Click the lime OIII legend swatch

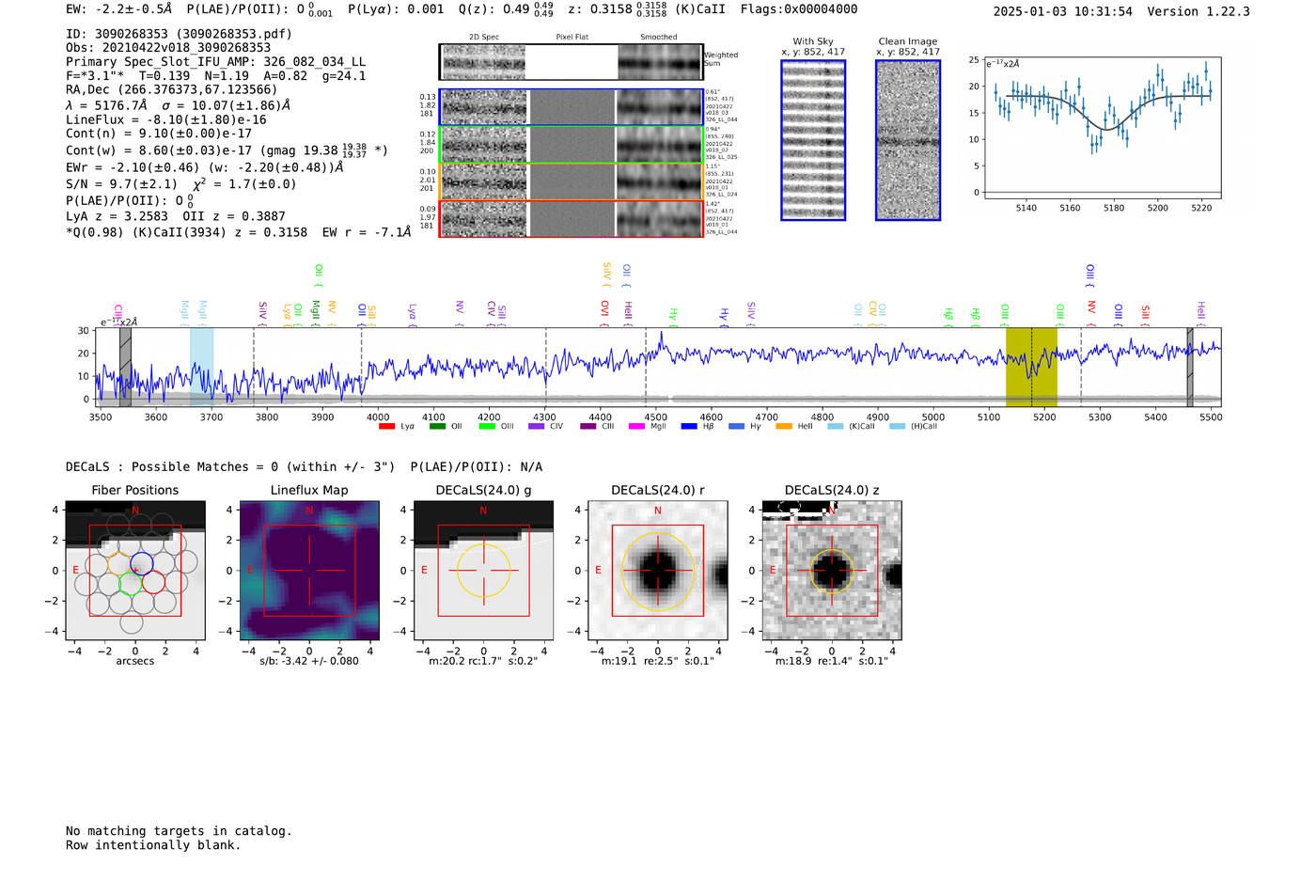(x=487, y=426)
